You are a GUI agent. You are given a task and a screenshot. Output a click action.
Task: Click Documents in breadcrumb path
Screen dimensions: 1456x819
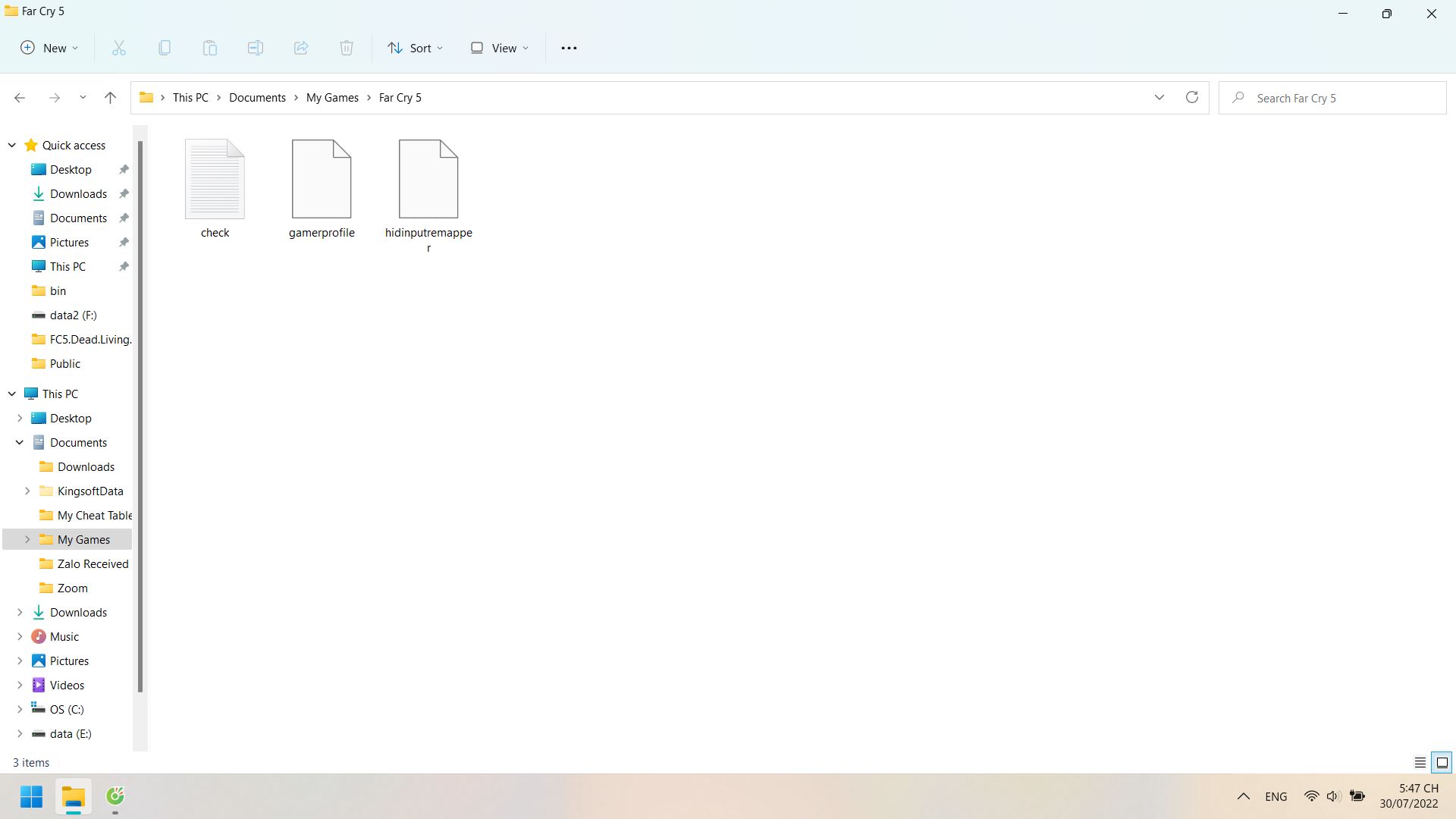(257, 98)
